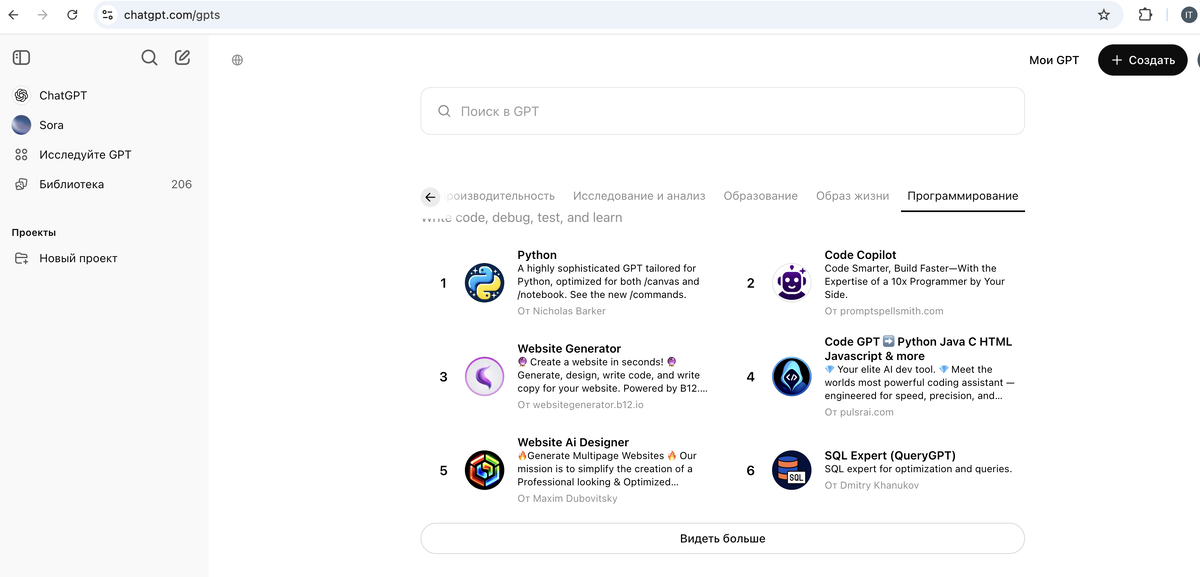Viewport: 1200px width, 577px height.
Task: Open Мои GPT page
Action: 1054,60
